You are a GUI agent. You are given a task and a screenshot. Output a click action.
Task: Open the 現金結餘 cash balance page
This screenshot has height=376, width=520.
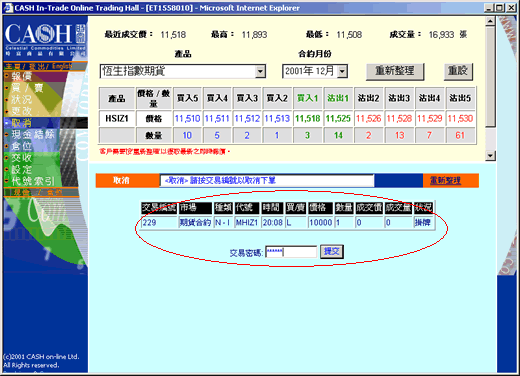pyautogui.click(x=33, y=134)
